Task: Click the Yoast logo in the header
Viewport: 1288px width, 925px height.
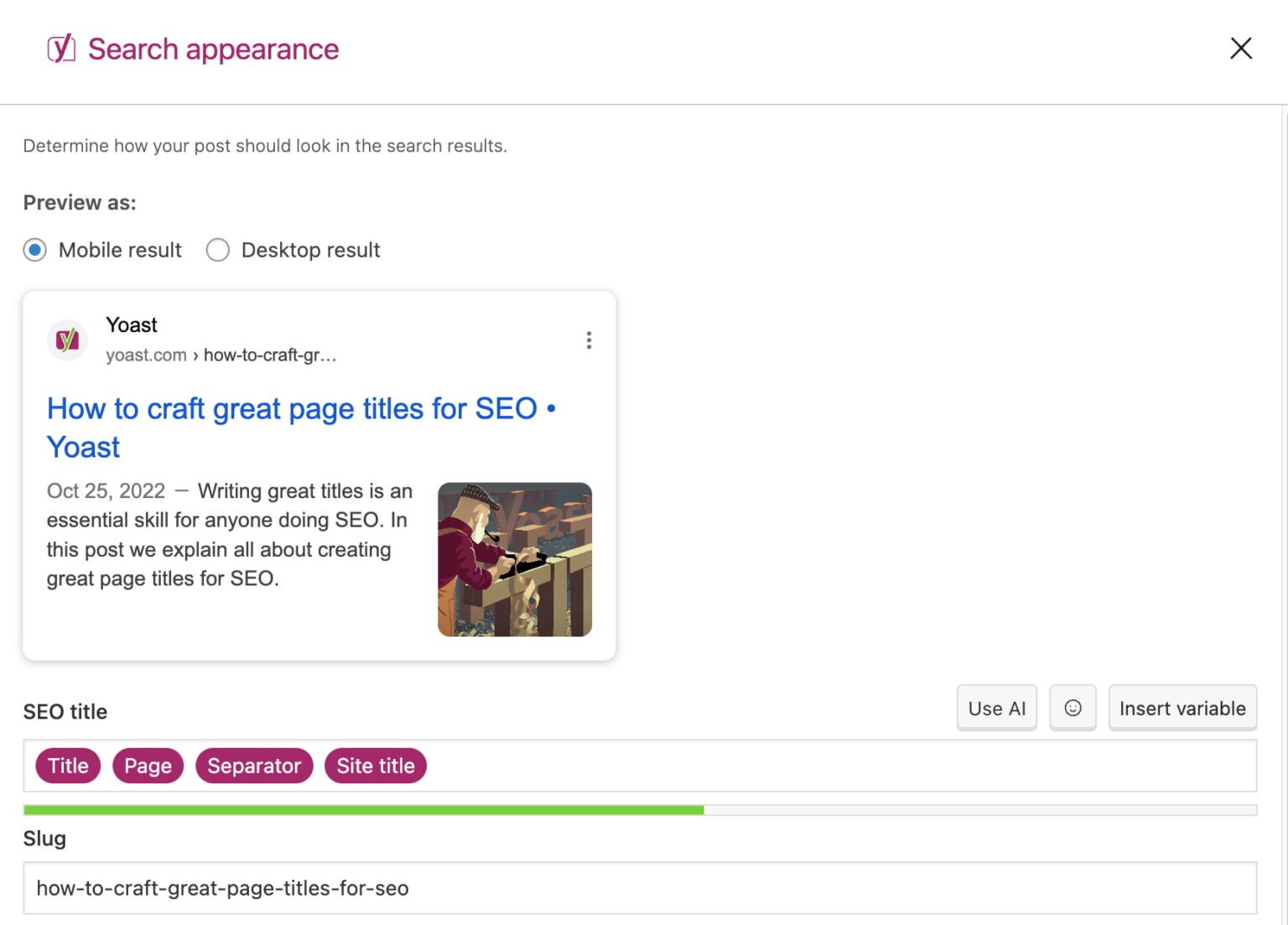Action: click(x=60, y=49)
